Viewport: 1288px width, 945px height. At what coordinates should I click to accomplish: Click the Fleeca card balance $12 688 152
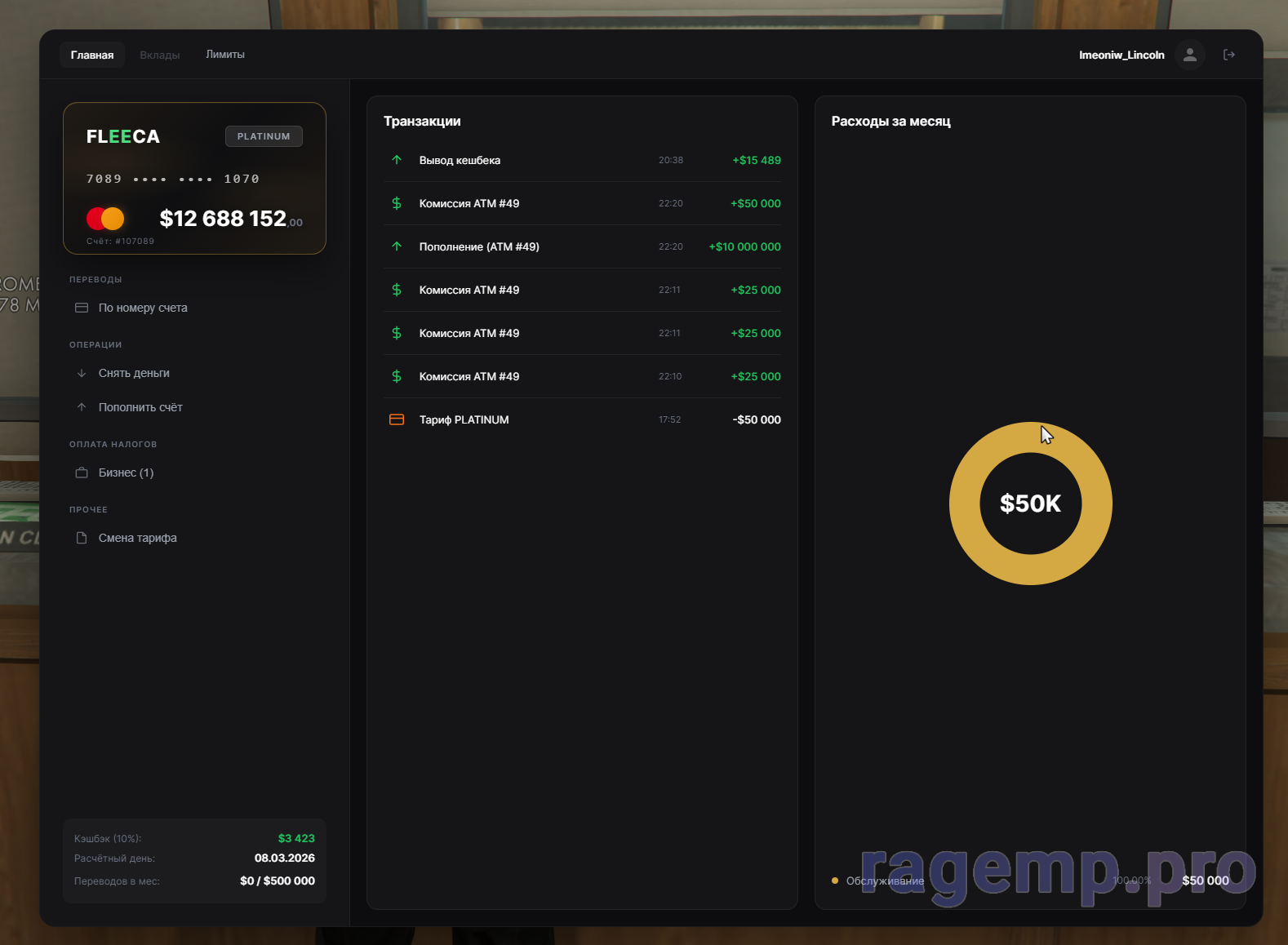click(x=223, y=219)
